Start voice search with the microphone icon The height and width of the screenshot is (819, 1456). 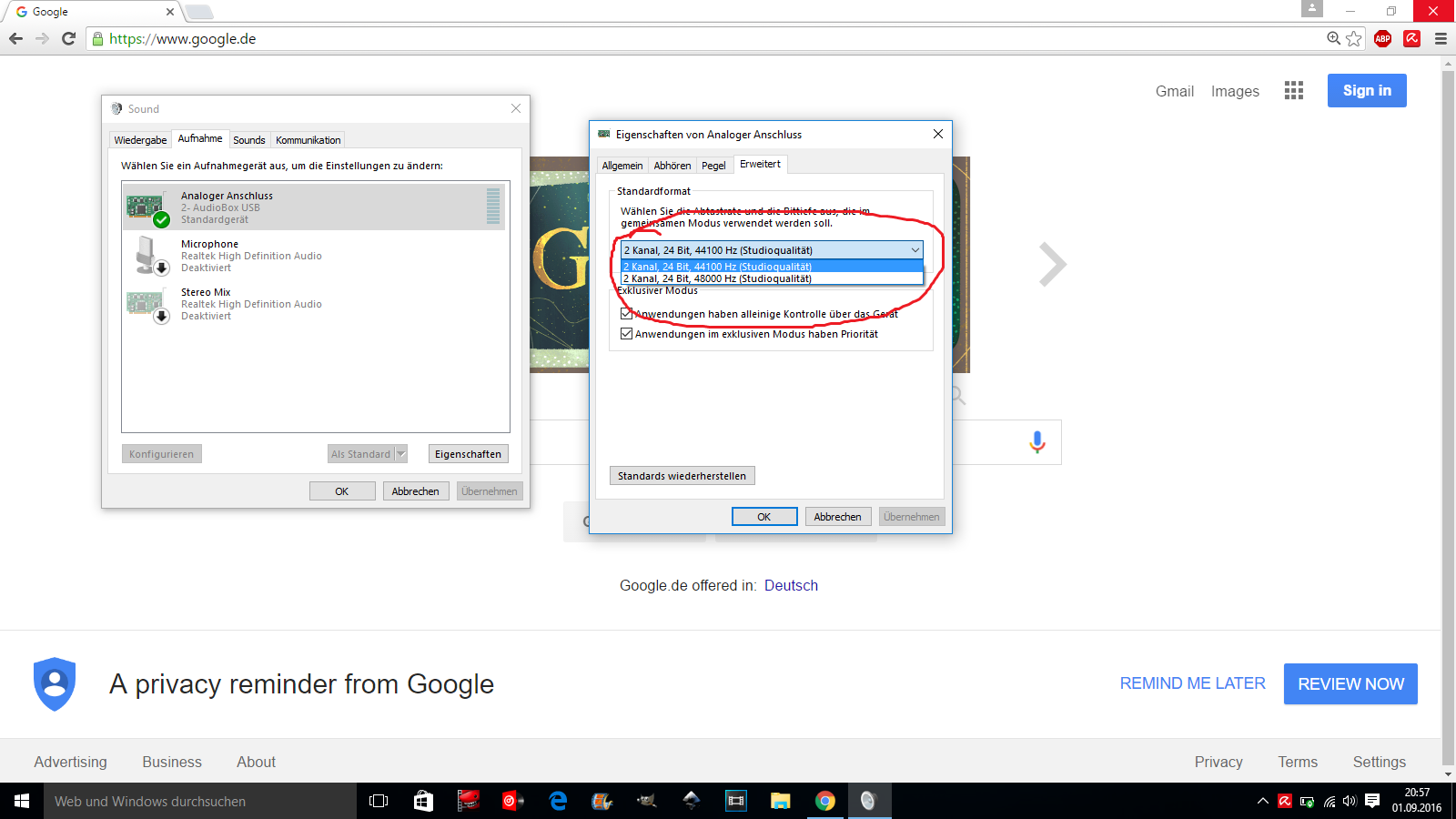pos(1036,442)
